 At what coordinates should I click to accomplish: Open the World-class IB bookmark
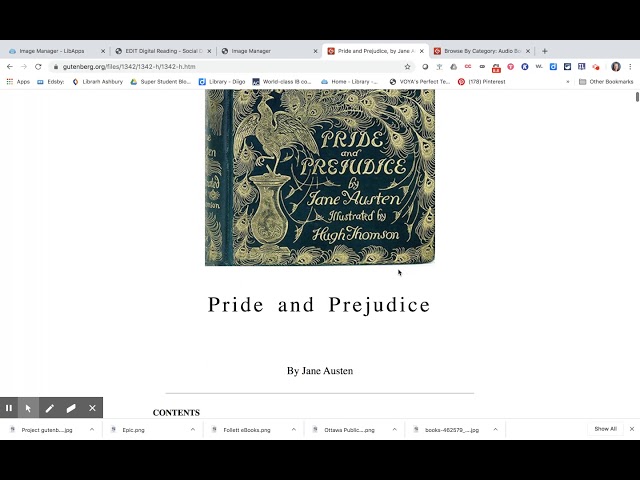[282, 82]
